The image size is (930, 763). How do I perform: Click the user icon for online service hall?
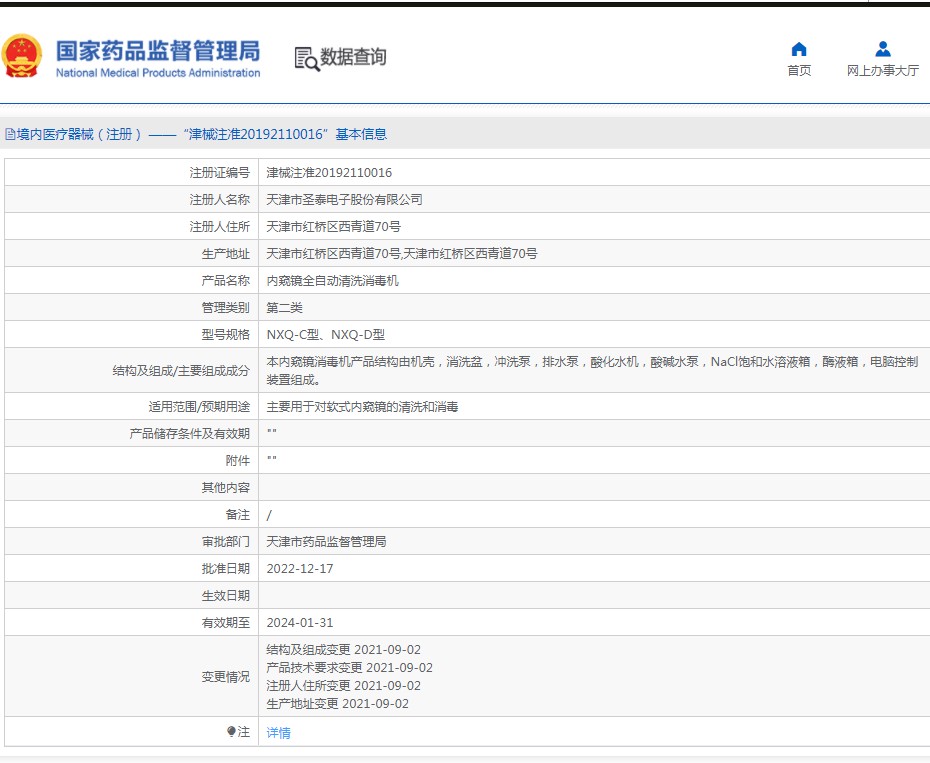882,49
